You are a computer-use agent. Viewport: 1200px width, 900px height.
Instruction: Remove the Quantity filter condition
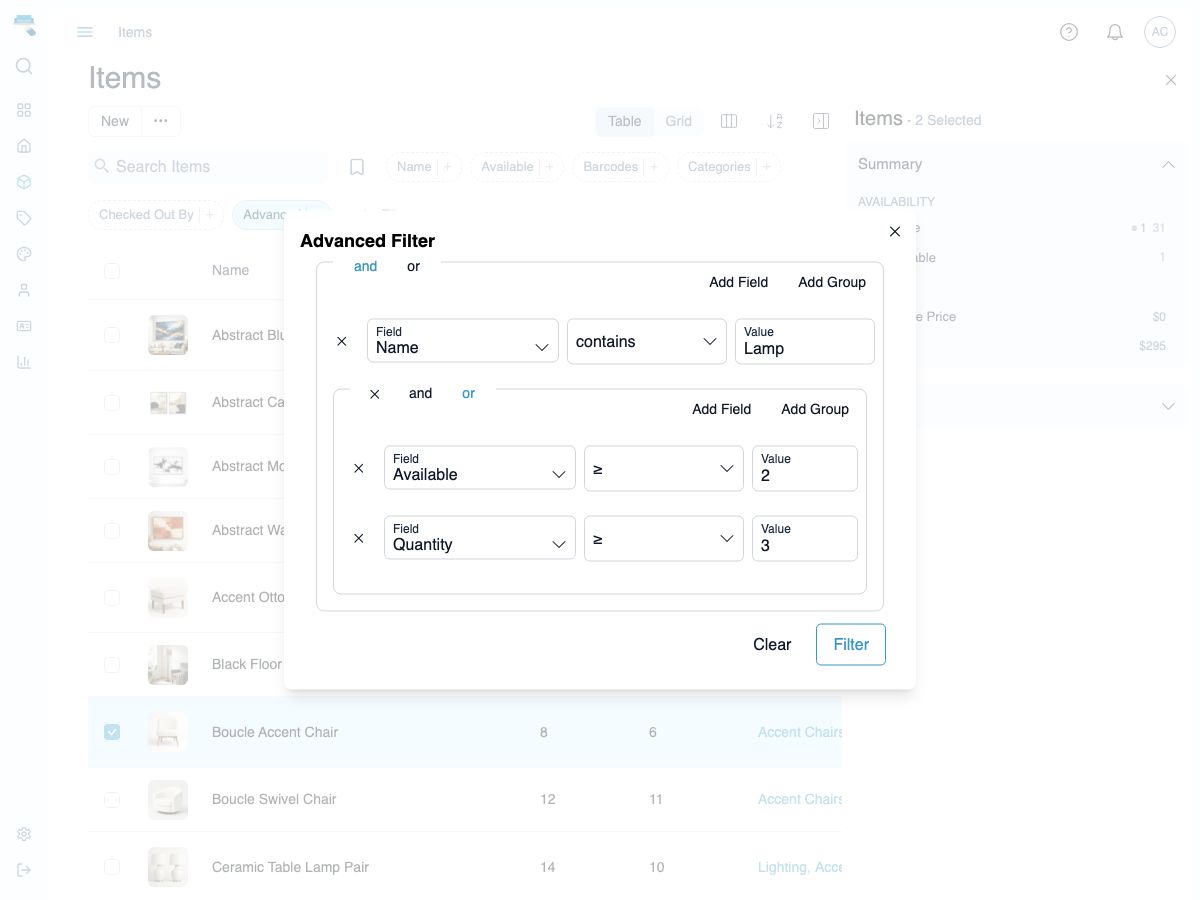click(x=359, y=538)
